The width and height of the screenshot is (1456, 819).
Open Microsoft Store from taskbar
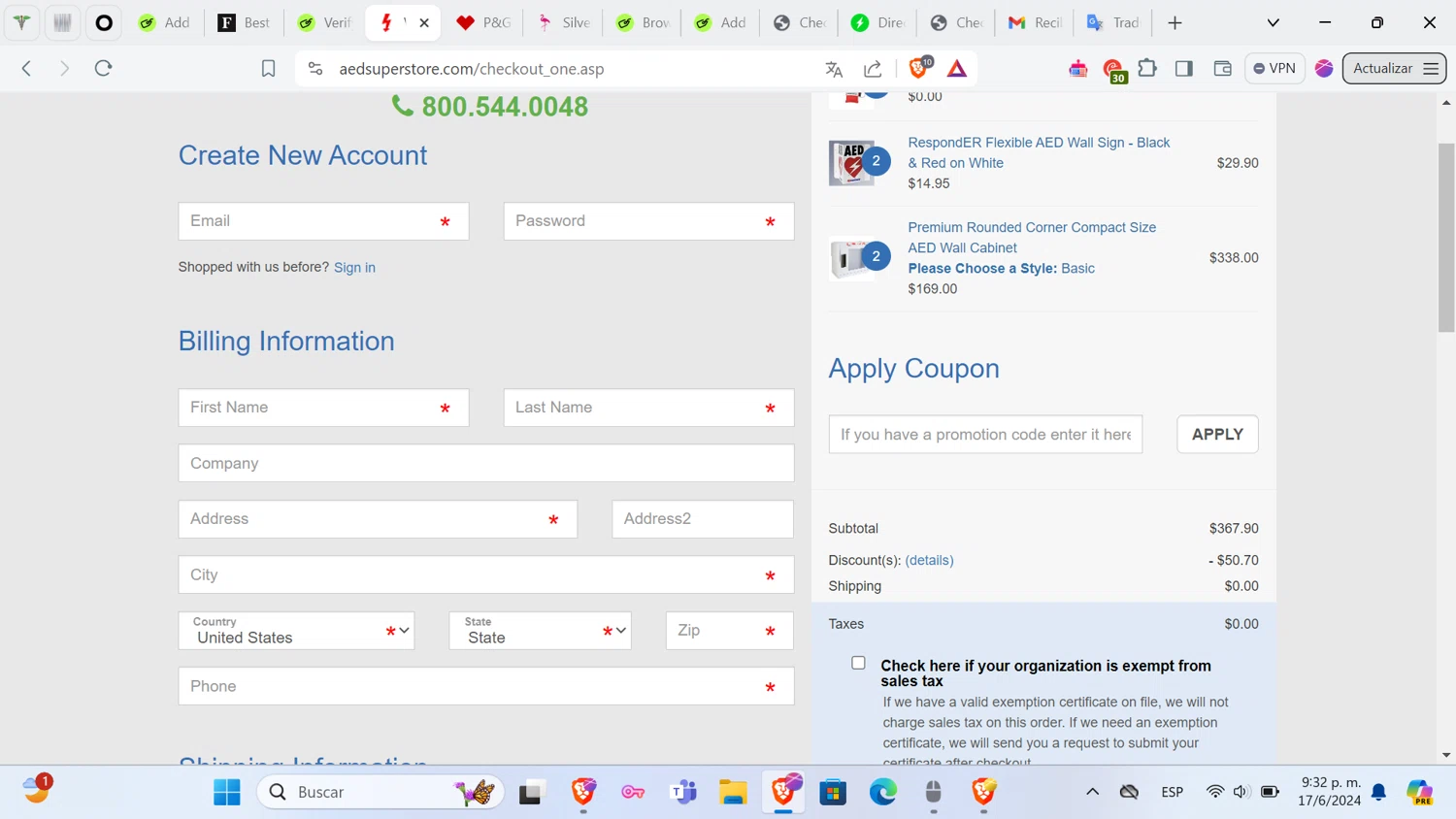click(833, 792)
